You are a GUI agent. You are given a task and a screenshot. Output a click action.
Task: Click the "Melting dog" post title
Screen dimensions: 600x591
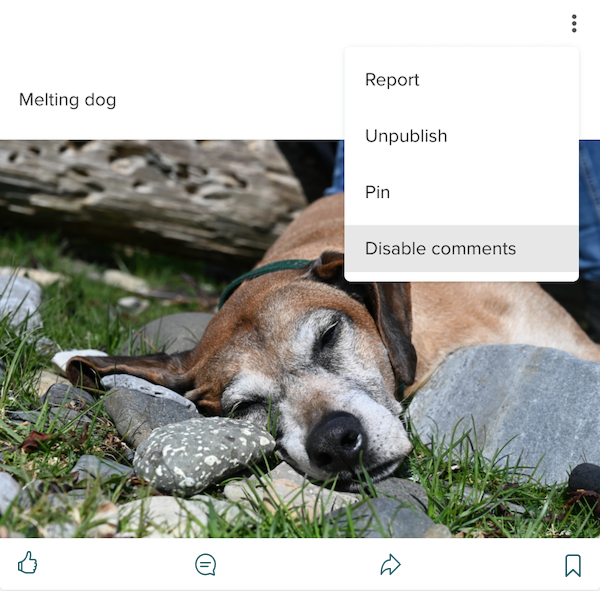coord(68,100)
